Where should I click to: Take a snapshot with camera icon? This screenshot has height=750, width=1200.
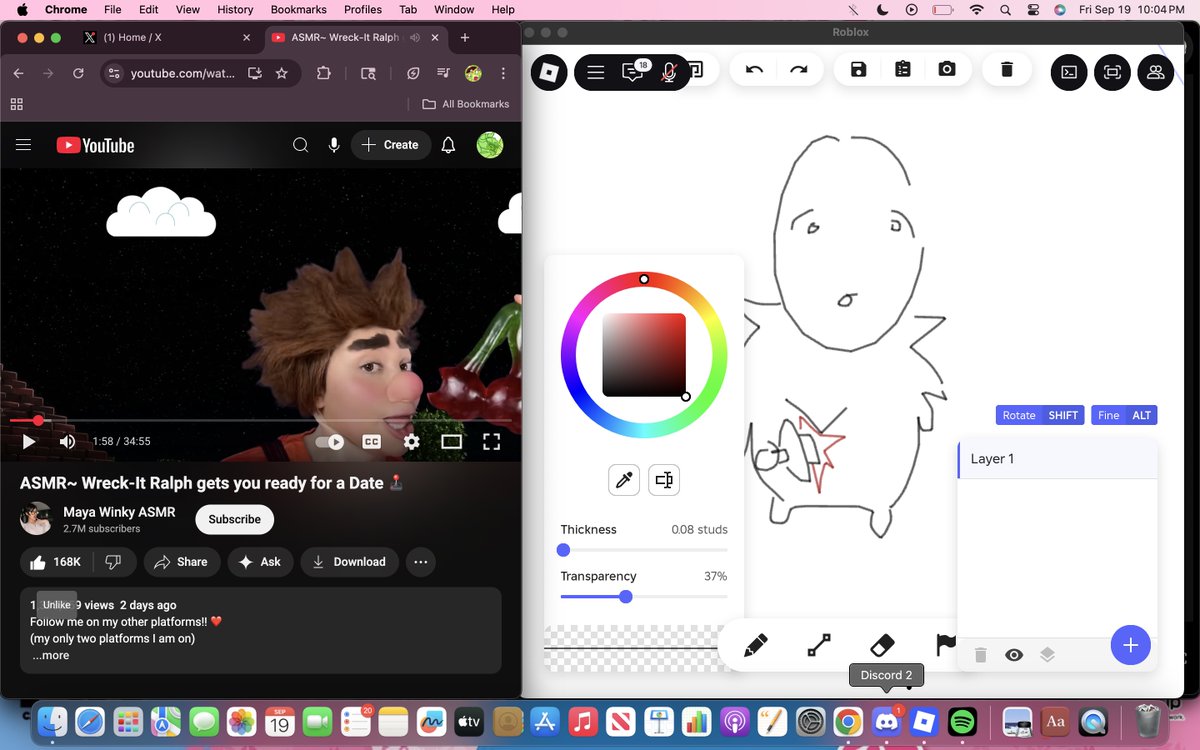947,70
